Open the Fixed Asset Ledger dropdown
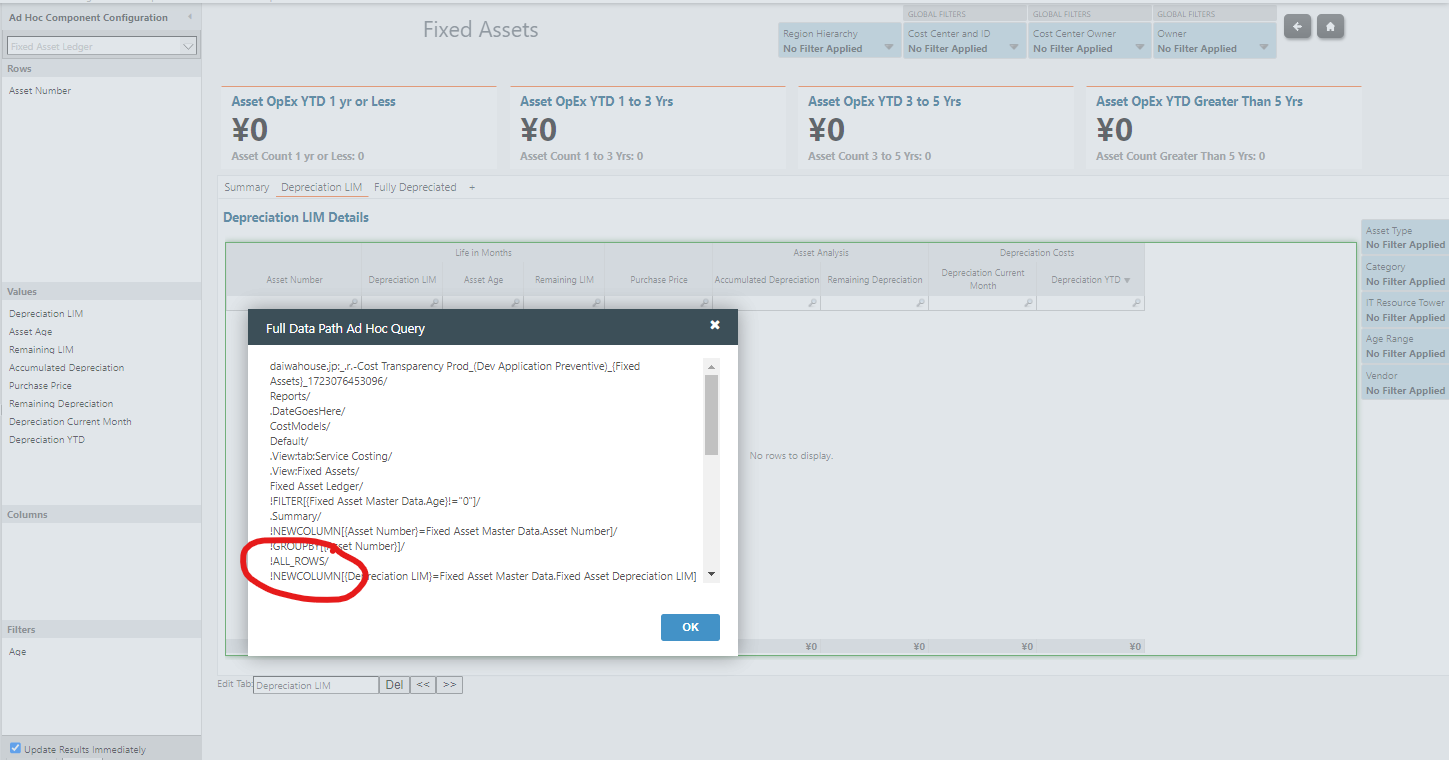This screenshot has height=760, width=1449. coord(102,46)
